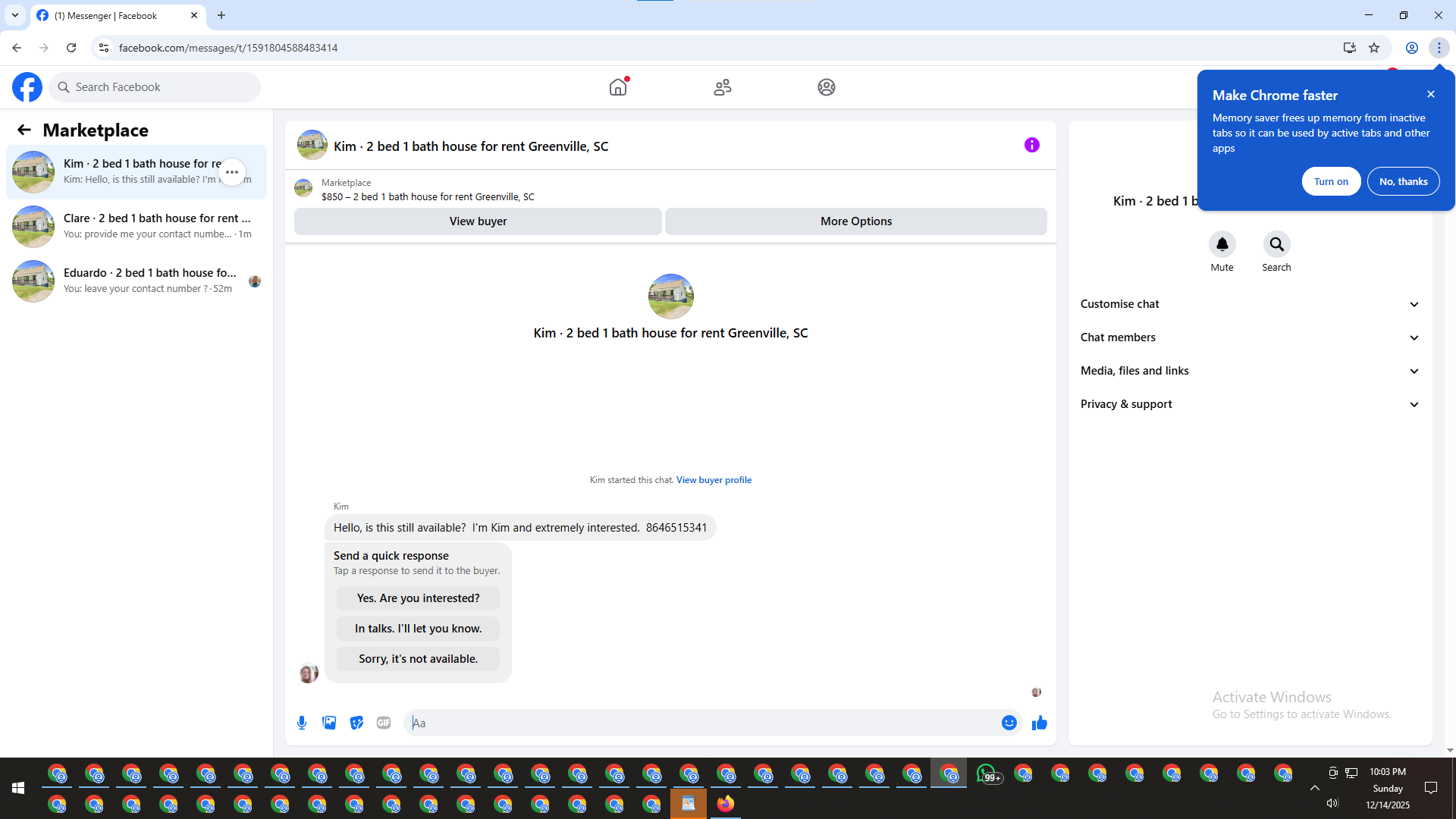Open the Clare conversation in list
Viewport: 1456px width, 819px height.
[136, 226]
